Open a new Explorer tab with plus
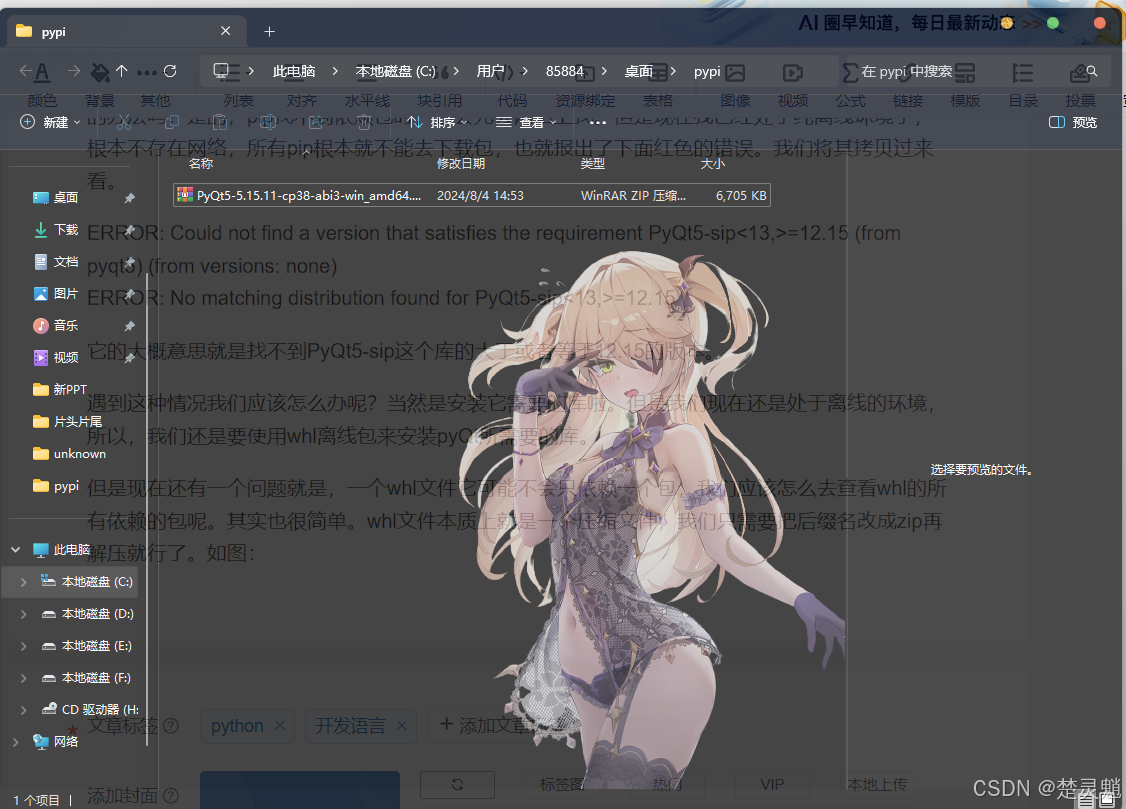1126x809 pixels. pos(269,32)
